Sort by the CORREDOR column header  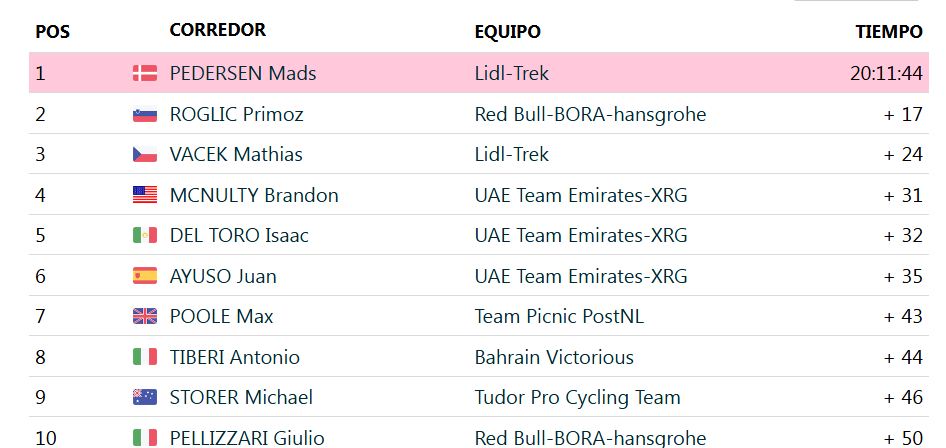[x=218, y=30]
